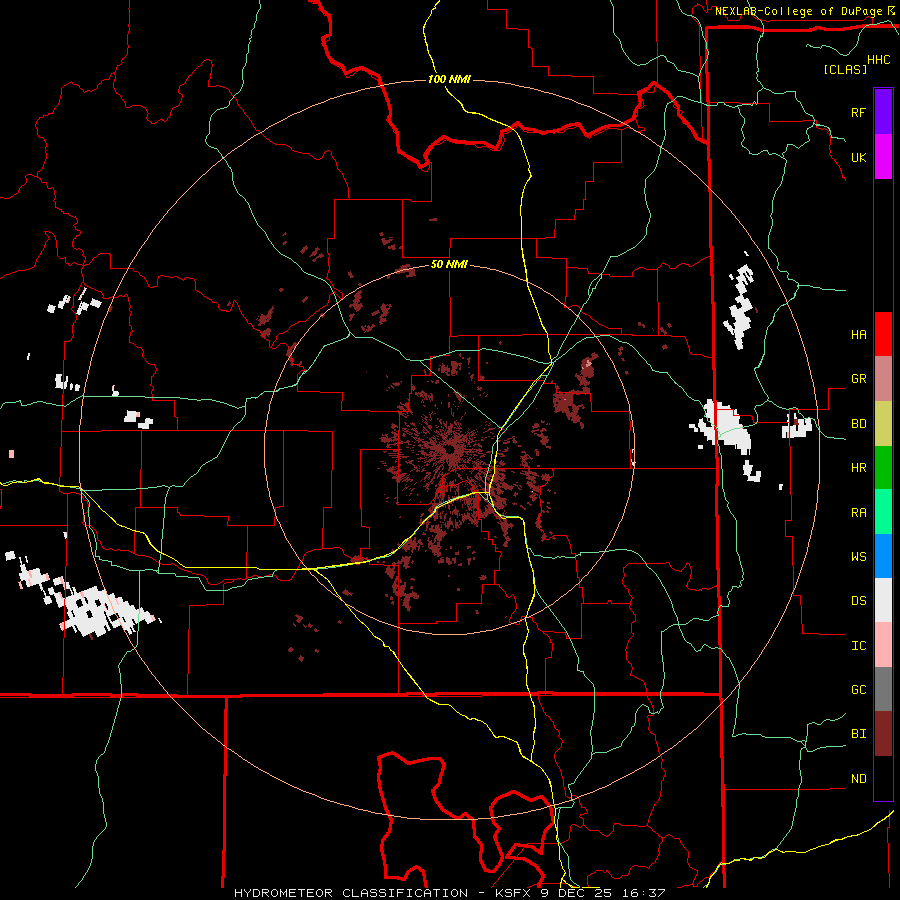Click the DS legend label

[858, 601]
